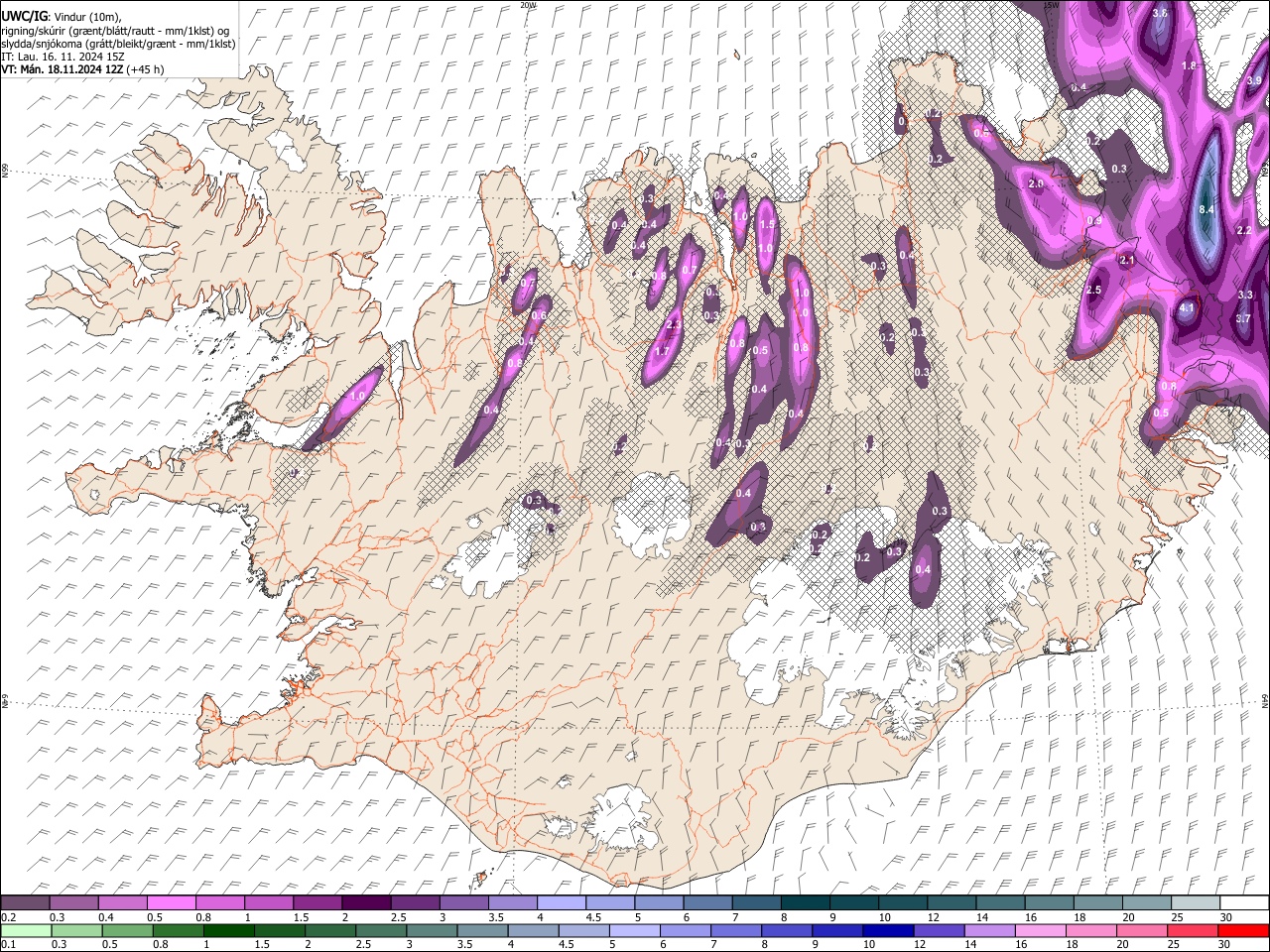1270x952 pixels.
Task: Click the '15W' longitude label at top
Action: coord(1052,5)
